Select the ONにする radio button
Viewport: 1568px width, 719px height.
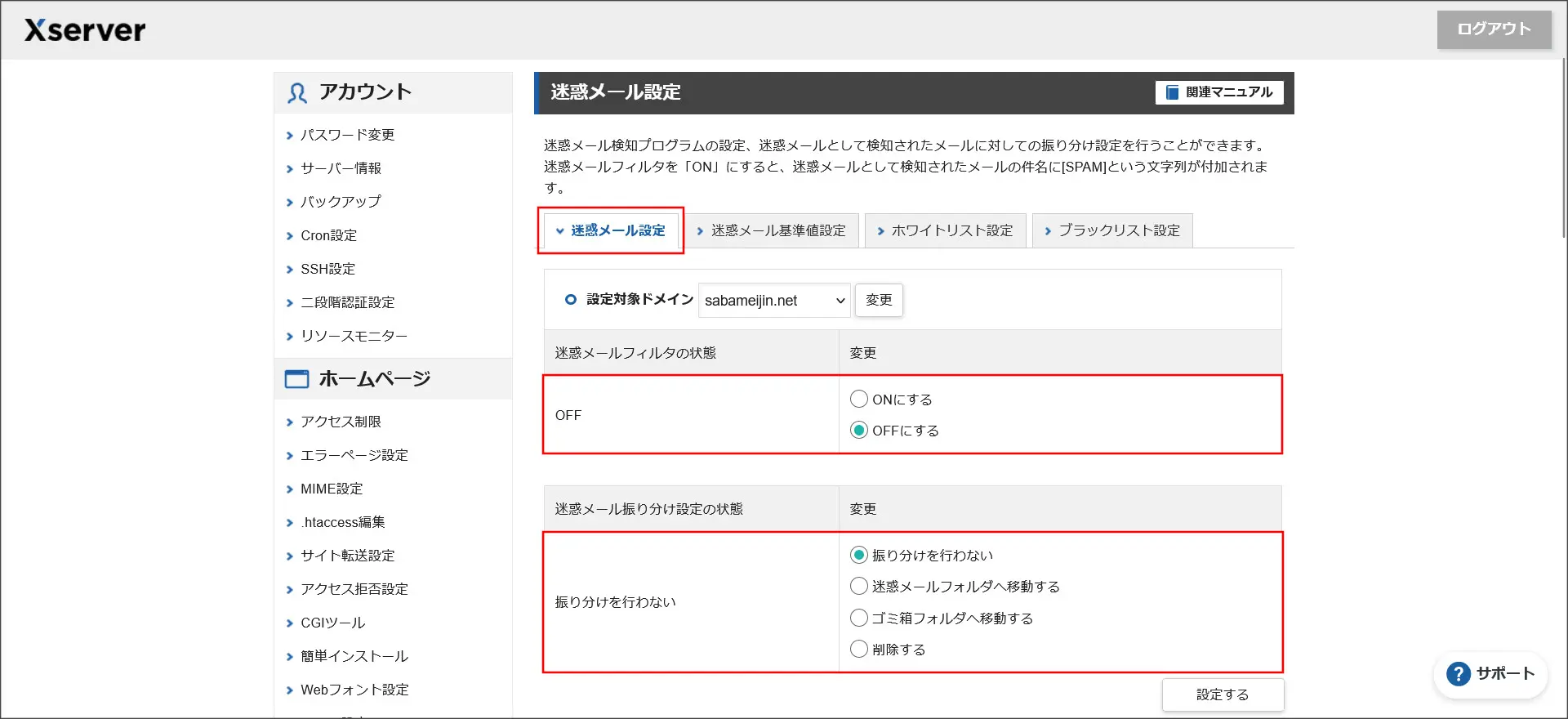[858, 399]
